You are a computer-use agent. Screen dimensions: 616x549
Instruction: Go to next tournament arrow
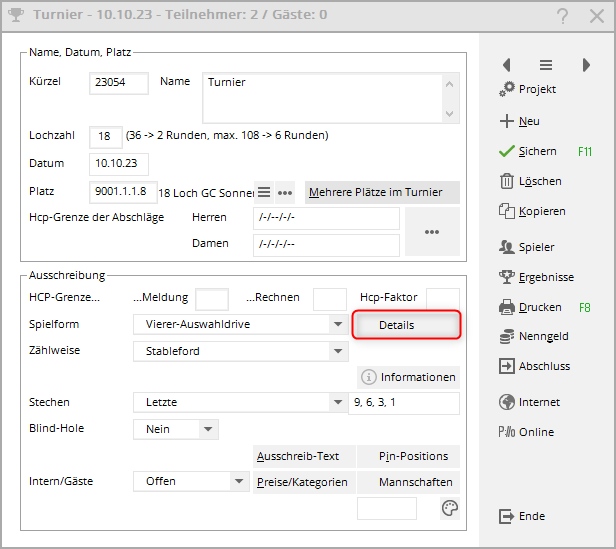point(586,65)
